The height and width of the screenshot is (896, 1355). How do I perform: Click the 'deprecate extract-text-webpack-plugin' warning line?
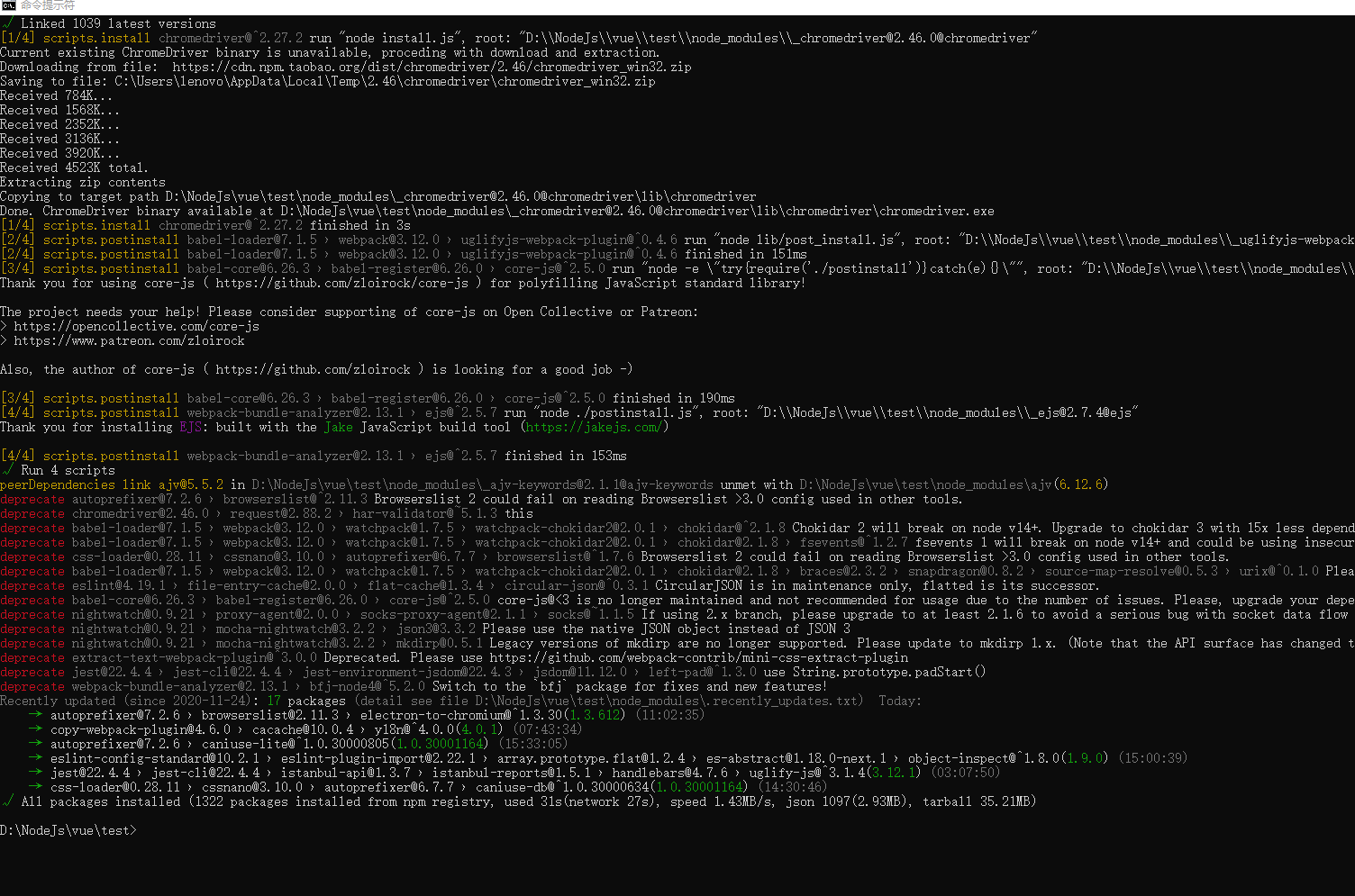click(454, 657)
